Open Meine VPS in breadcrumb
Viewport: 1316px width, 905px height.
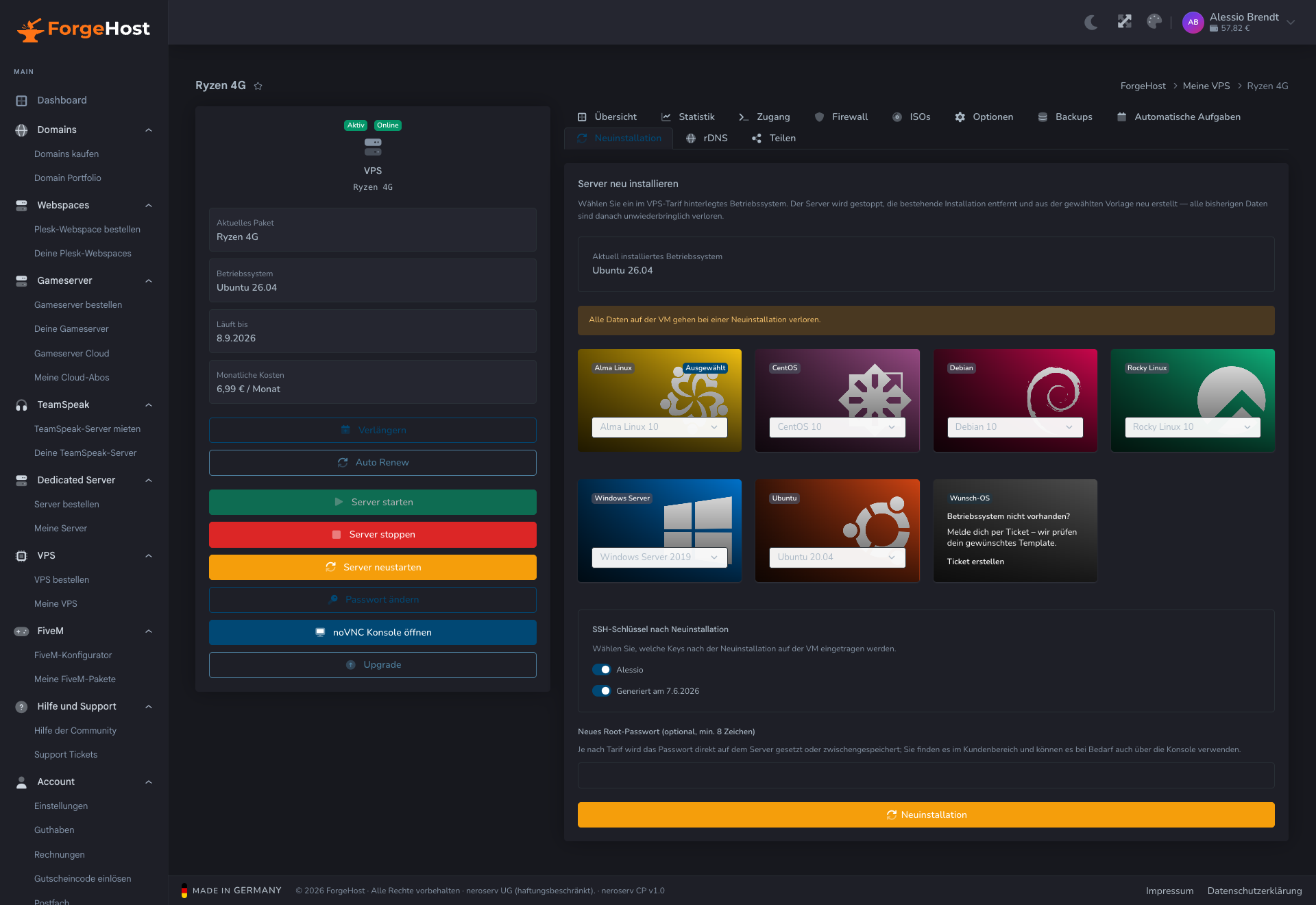1206,86
